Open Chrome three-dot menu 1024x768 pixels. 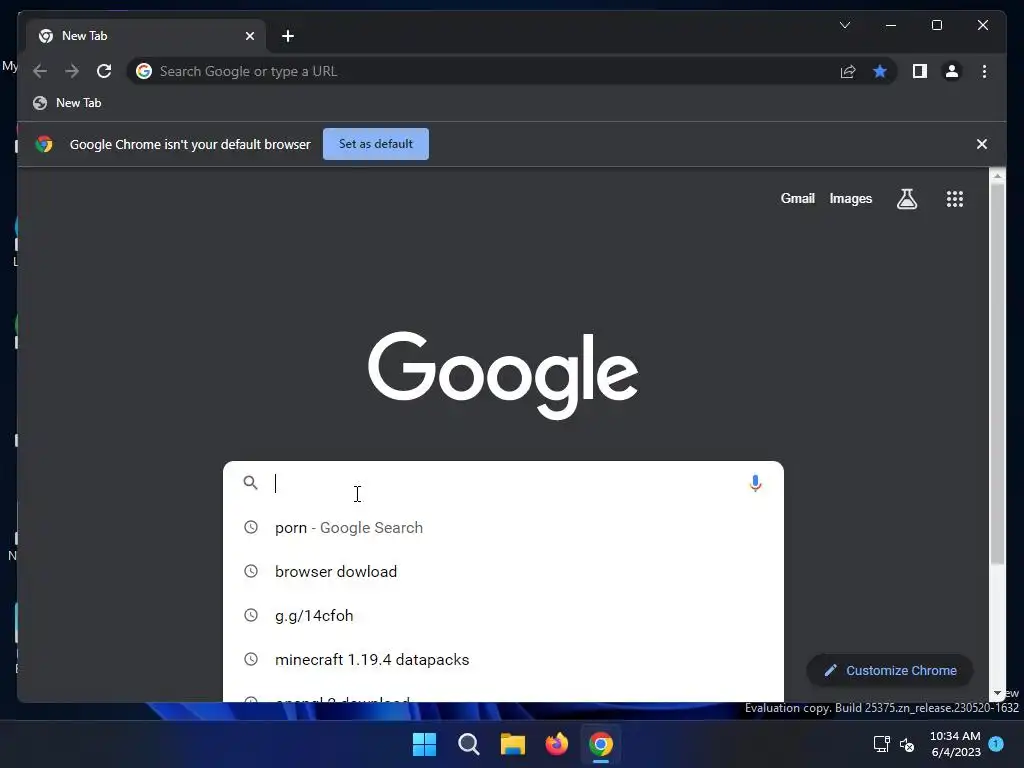click(984, 71)
